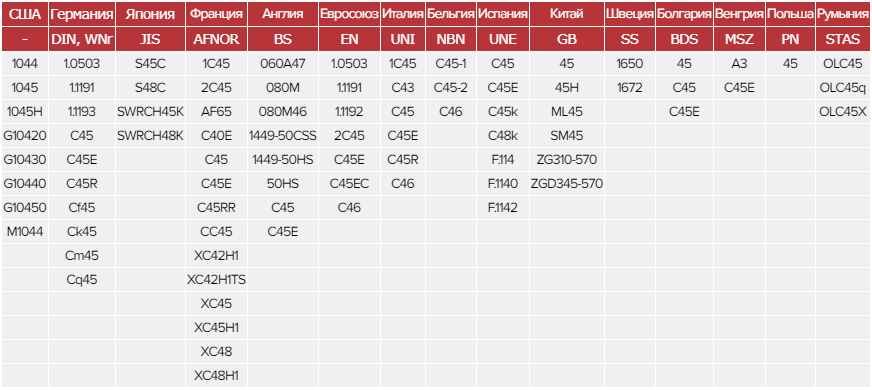
Task: Click the Китай column header
Action: point(567,14)
